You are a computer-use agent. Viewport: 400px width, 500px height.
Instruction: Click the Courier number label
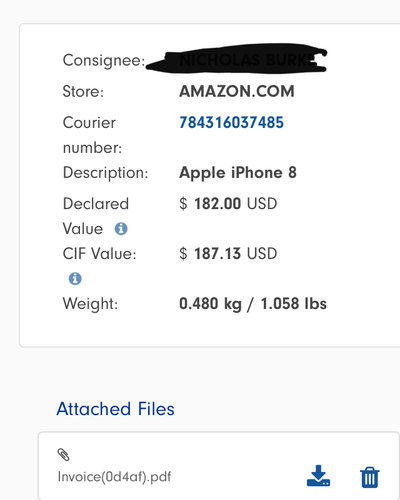tap(92, 135)
